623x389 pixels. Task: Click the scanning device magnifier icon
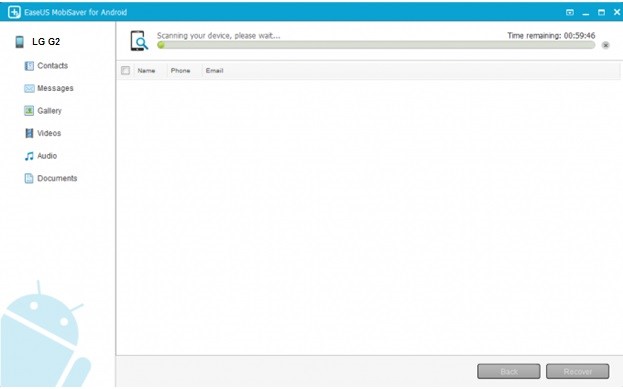tap(139, 41)
